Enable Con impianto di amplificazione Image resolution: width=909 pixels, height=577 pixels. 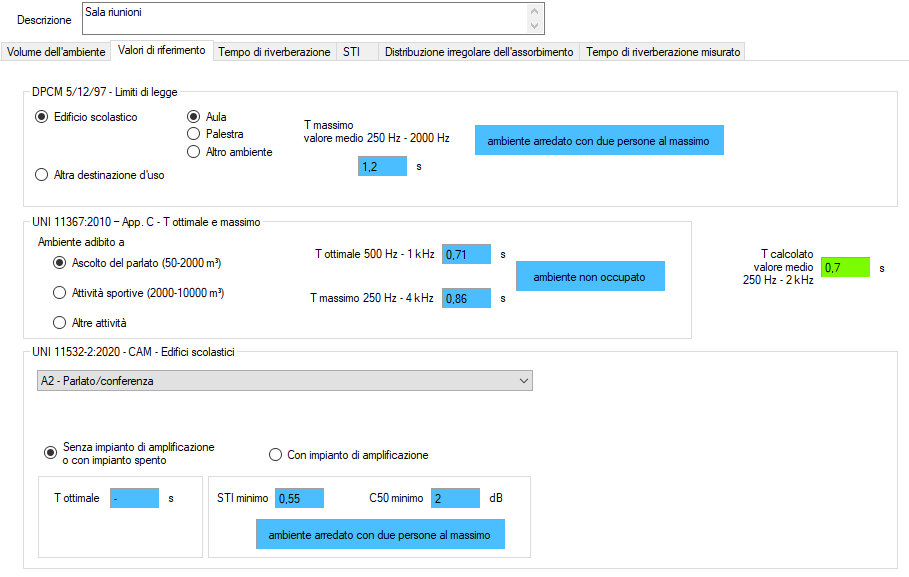(x=276, y=455)
